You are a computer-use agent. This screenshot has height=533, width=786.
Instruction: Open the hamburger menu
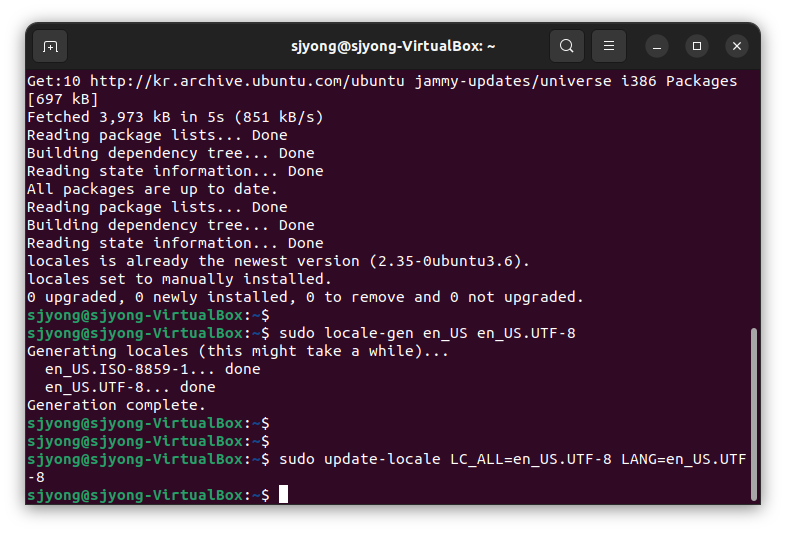coord(609,46)
